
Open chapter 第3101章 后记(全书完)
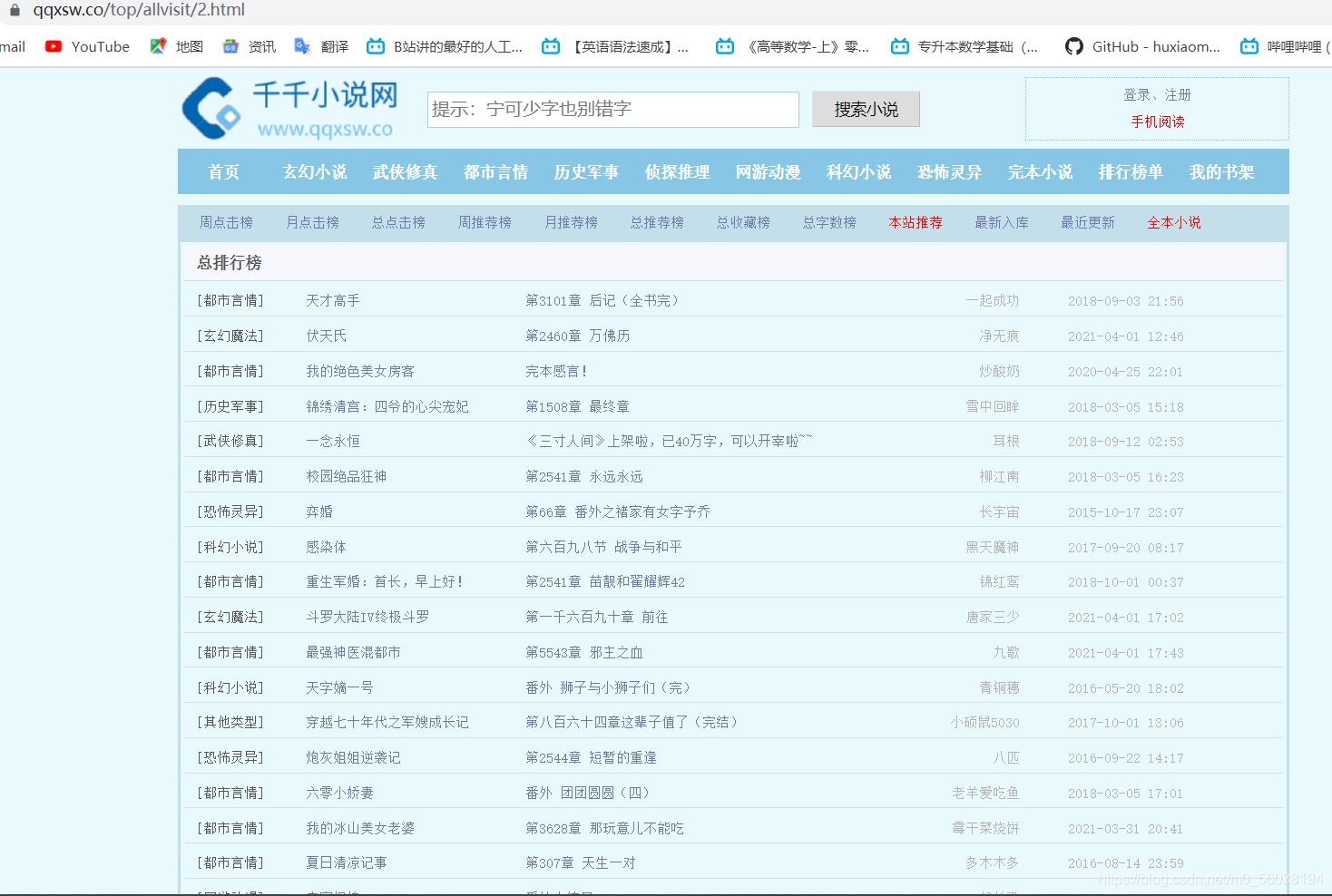click(602, 300)
